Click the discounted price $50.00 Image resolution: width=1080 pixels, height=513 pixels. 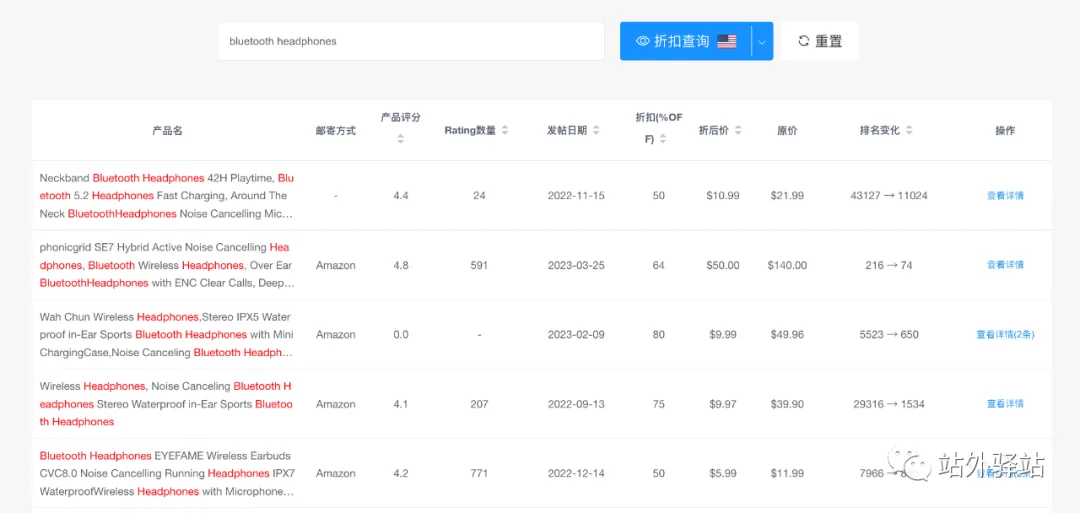(723, 265)
